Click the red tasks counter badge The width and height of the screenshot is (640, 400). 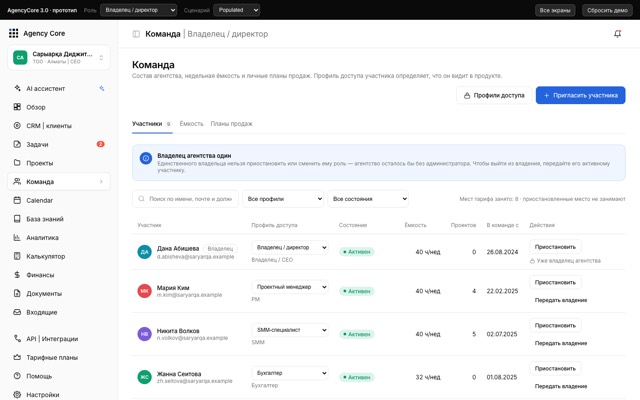coord(100,144)
